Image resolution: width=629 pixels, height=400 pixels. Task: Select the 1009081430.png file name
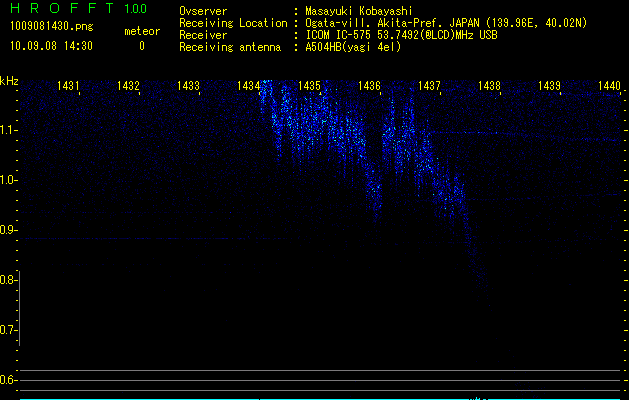coord(50,26)
